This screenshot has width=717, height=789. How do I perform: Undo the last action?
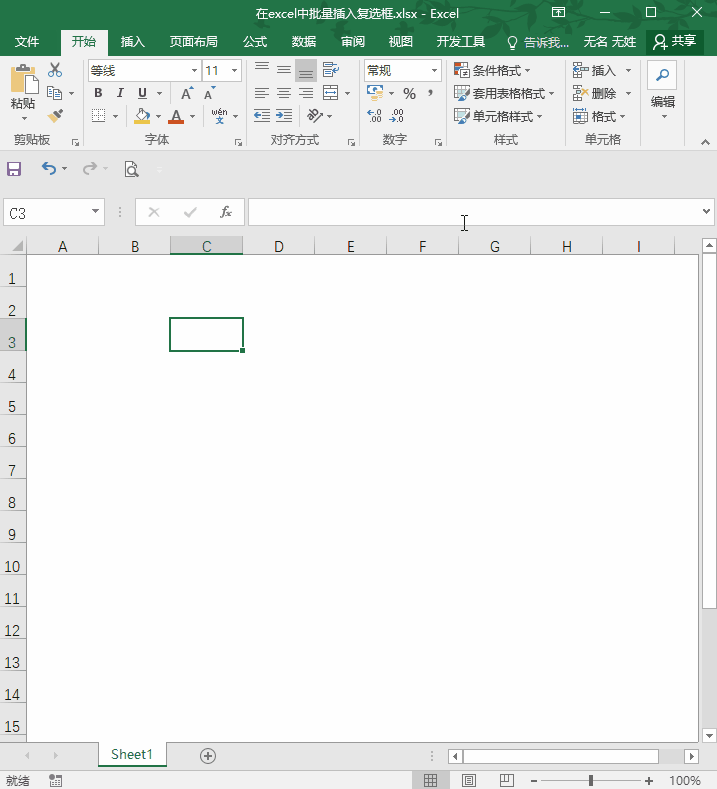48,168
